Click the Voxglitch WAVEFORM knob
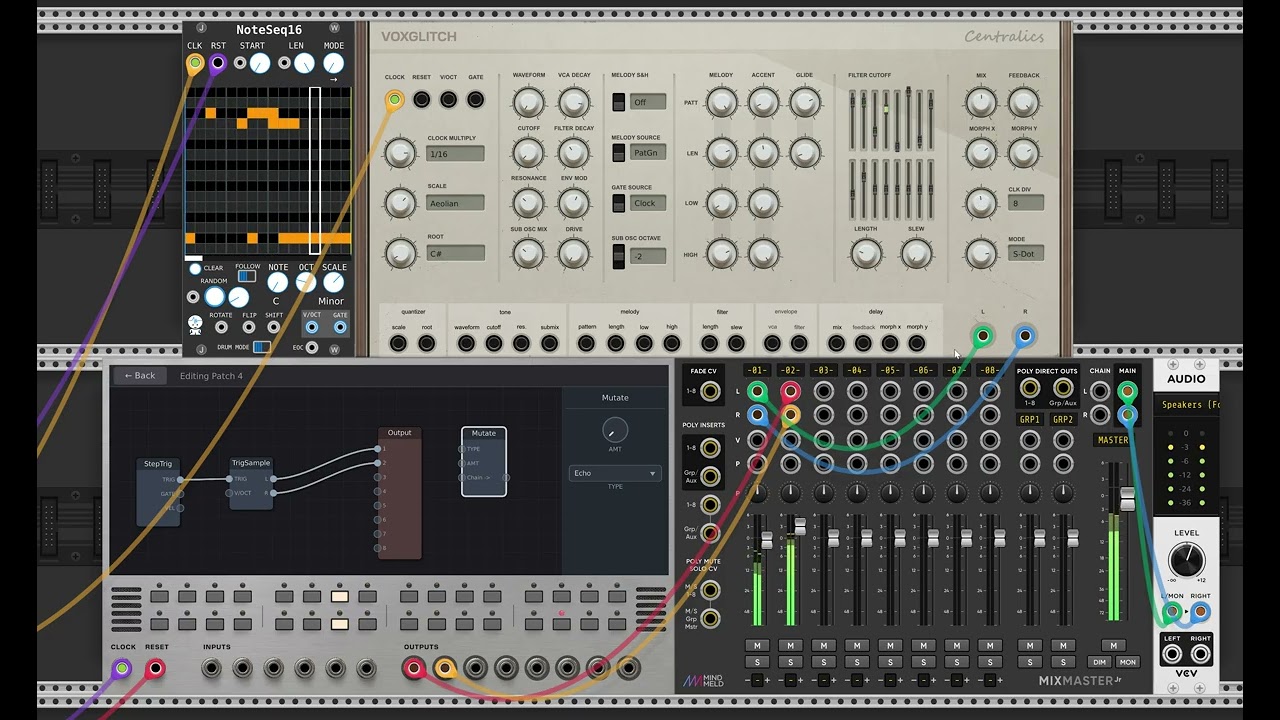 pos(528,101)
